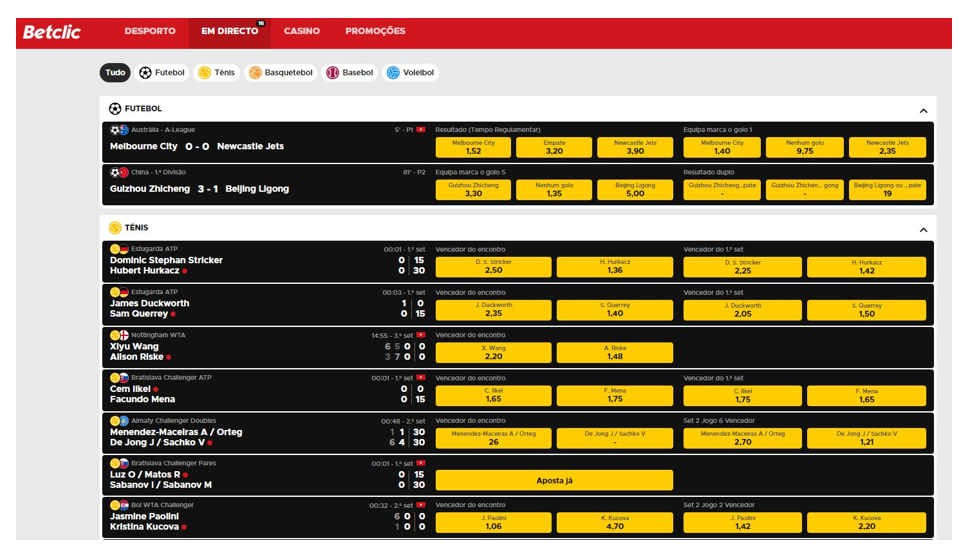
Task: Go to Promoções tab
Action: coord(375,31)
